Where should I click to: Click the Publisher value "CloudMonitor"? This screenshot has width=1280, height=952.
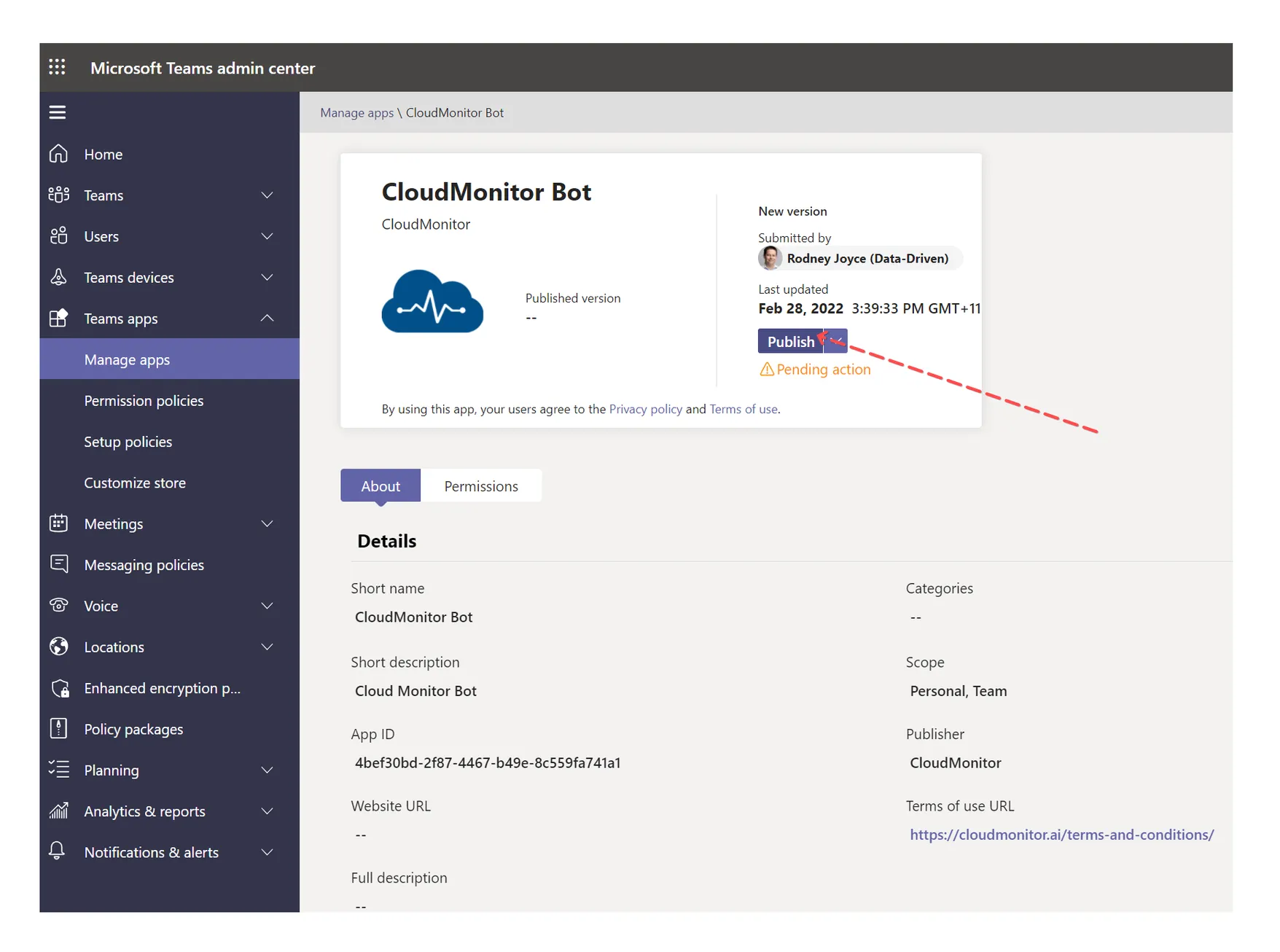click(x=955, y=762)
